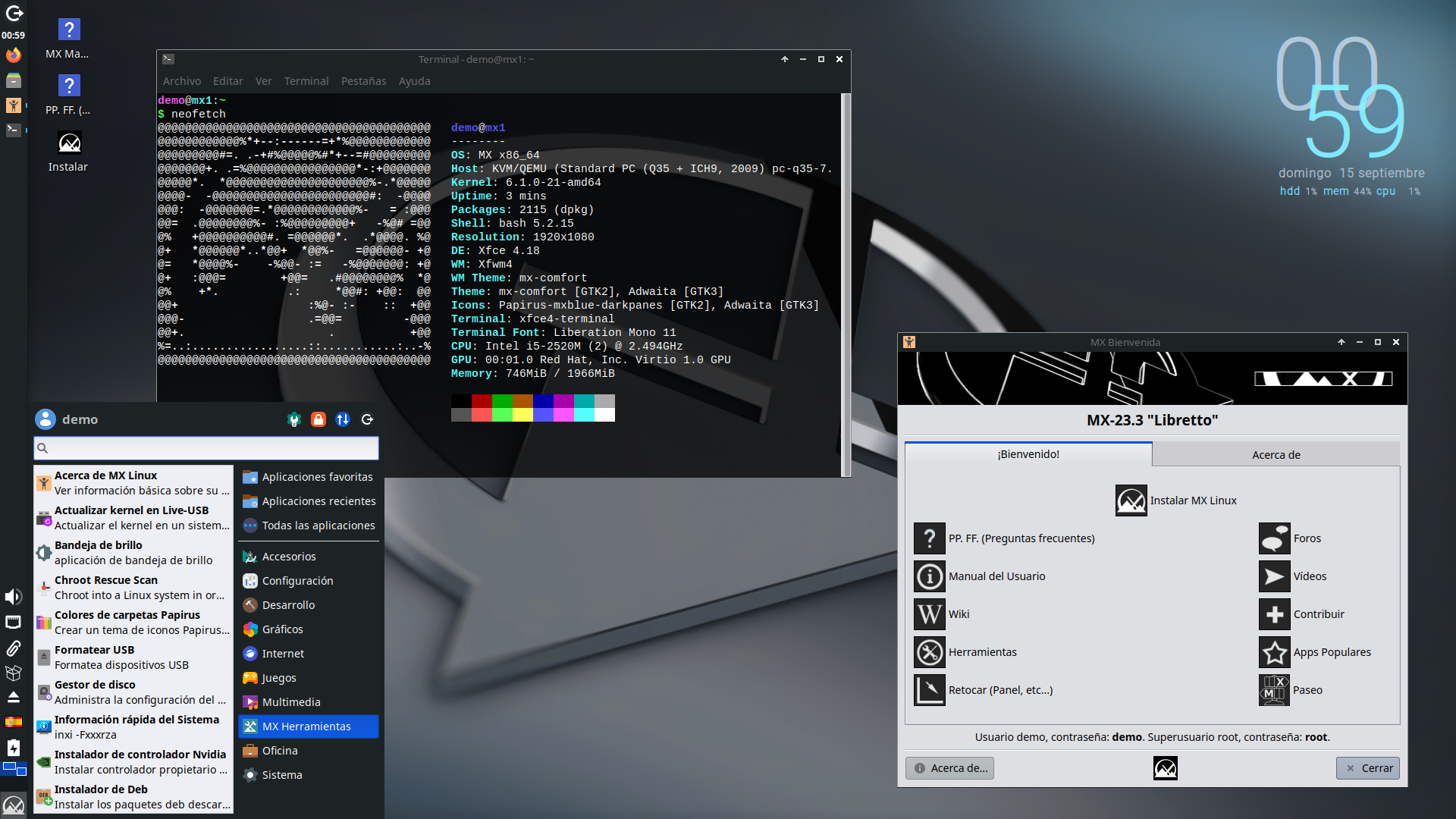The height and width of the screenshot is (819, 1456).
Task: Click the Acerca de... button
Action: point(949,768)
